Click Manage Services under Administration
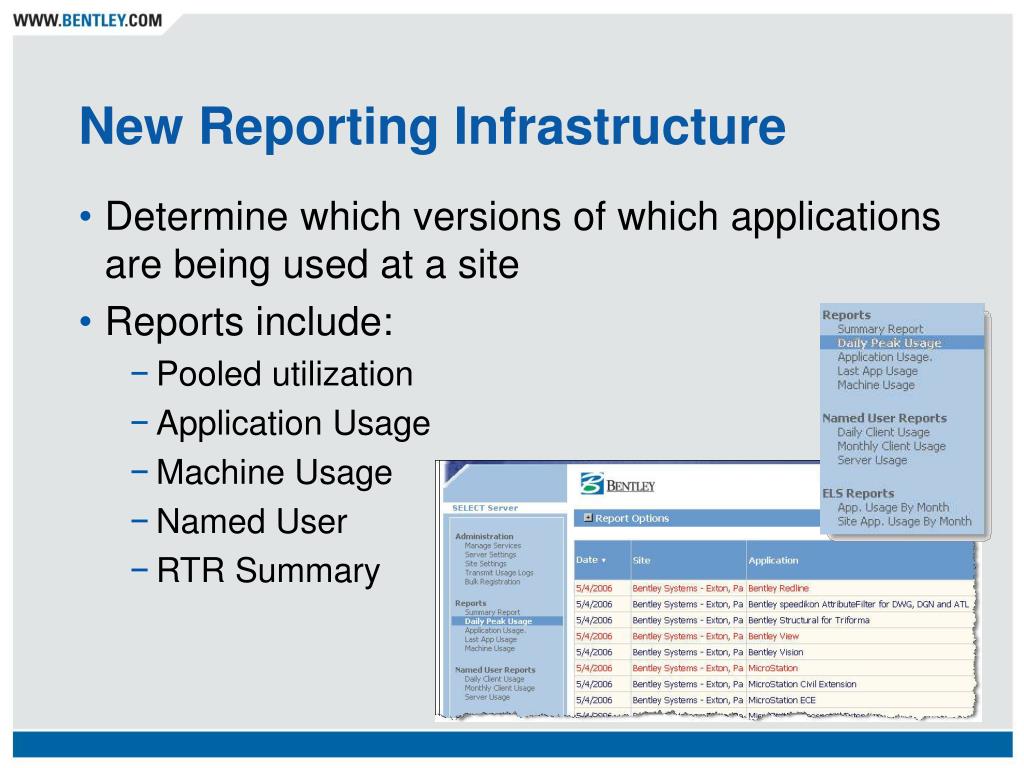 click(492, 546)
